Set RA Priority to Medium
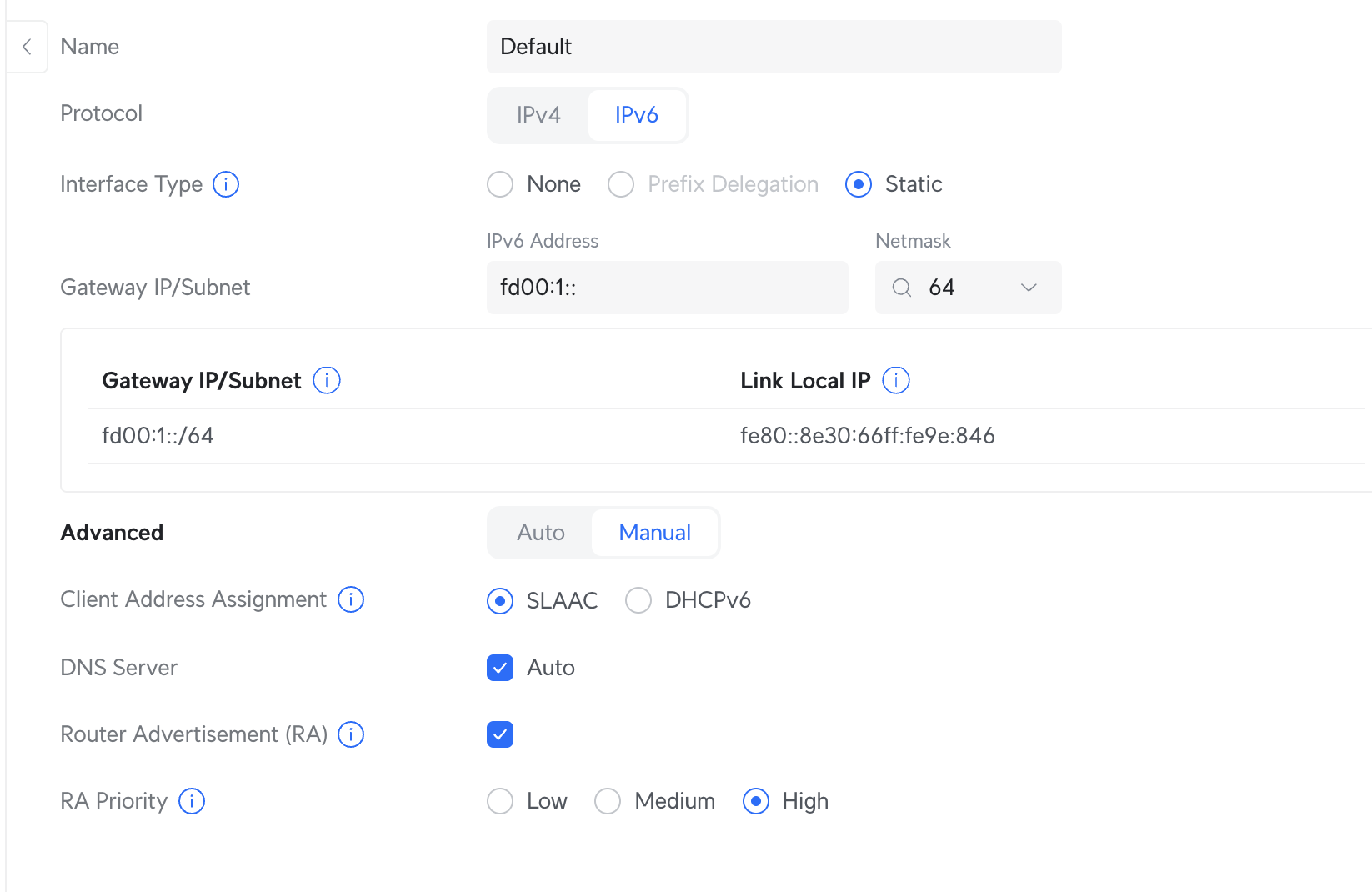 (x=608, y=801)
